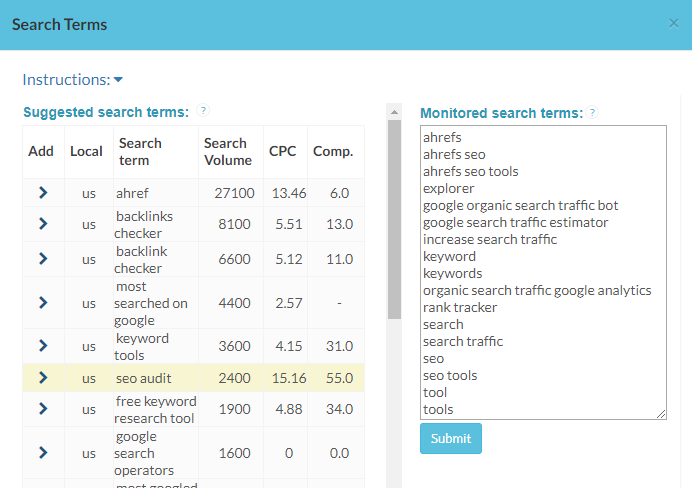This screenshot has height=488, width=692.
Task: Click CPC value 15.16
Action: 289,378
